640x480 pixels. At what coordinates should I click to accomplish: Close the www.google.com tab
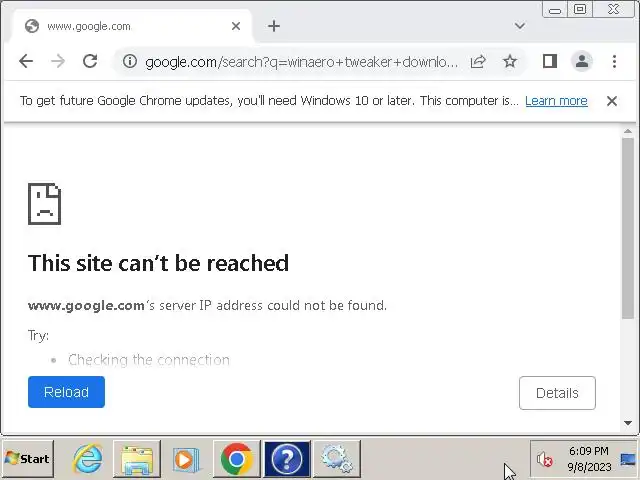pyautogui.click(x=236, y=26)
